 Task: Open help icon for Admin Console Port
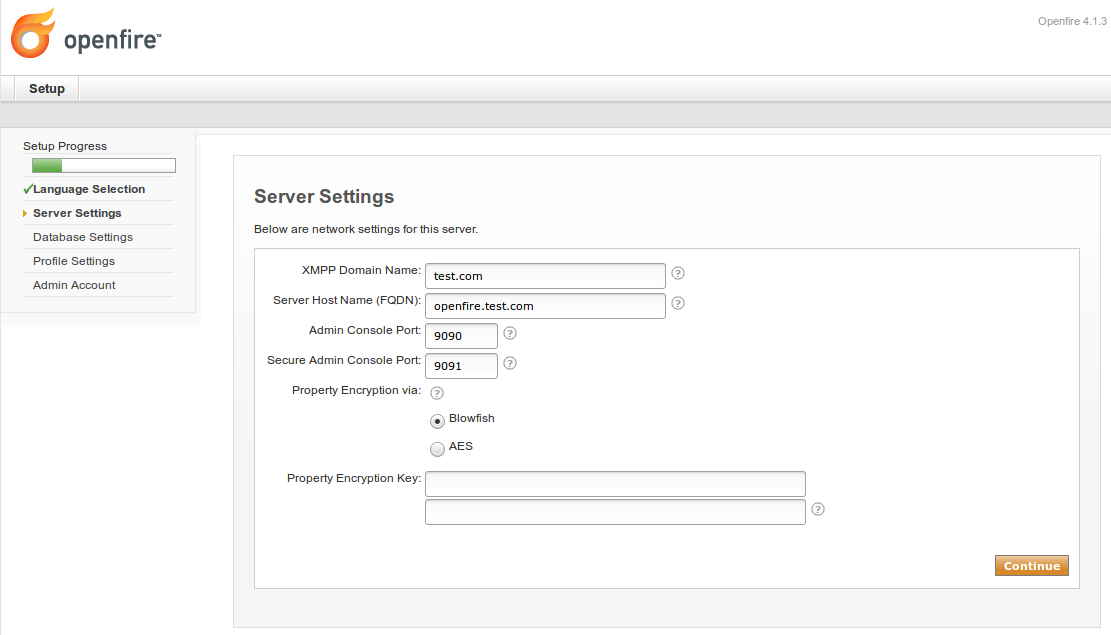pyautogui.click(x=509, y=333)
